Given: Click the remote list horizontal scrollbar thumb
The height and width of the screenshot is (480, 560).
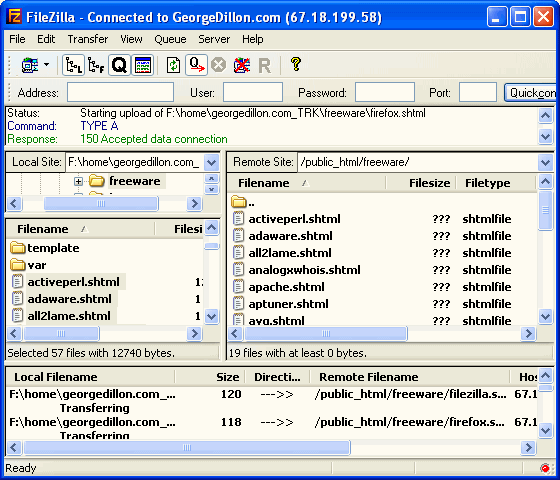Looking at the screenshot, I should point(326,334).
